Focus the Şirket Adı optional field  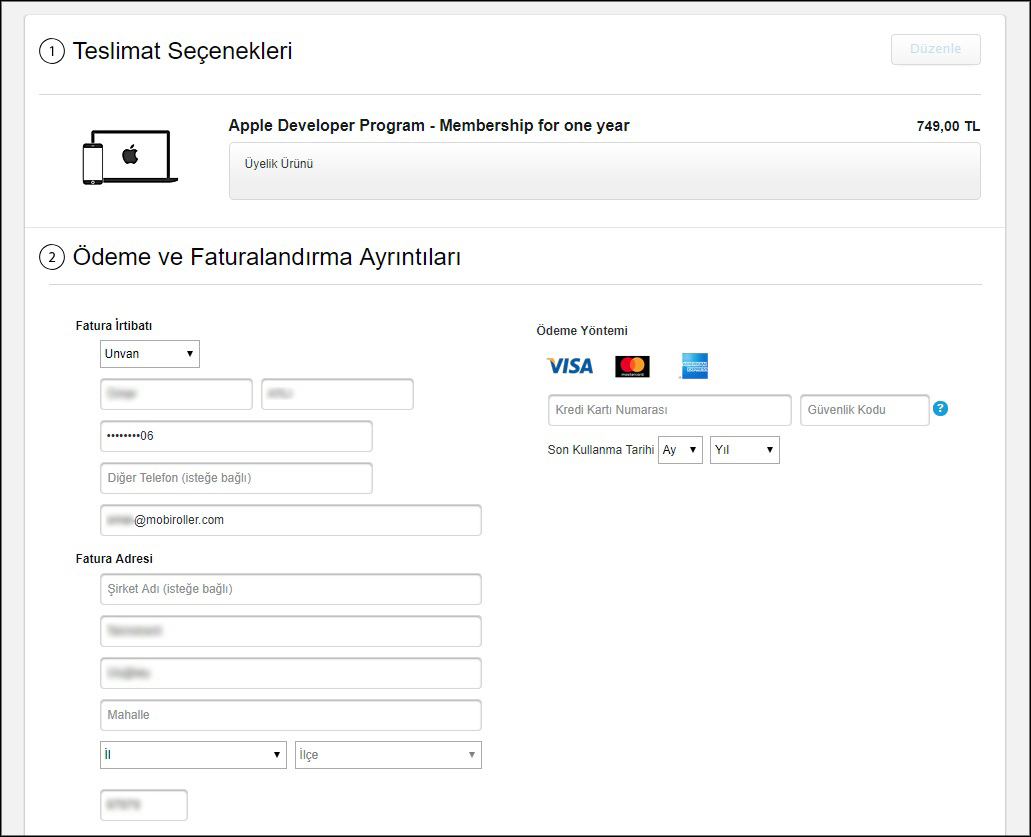pos(291,589)
